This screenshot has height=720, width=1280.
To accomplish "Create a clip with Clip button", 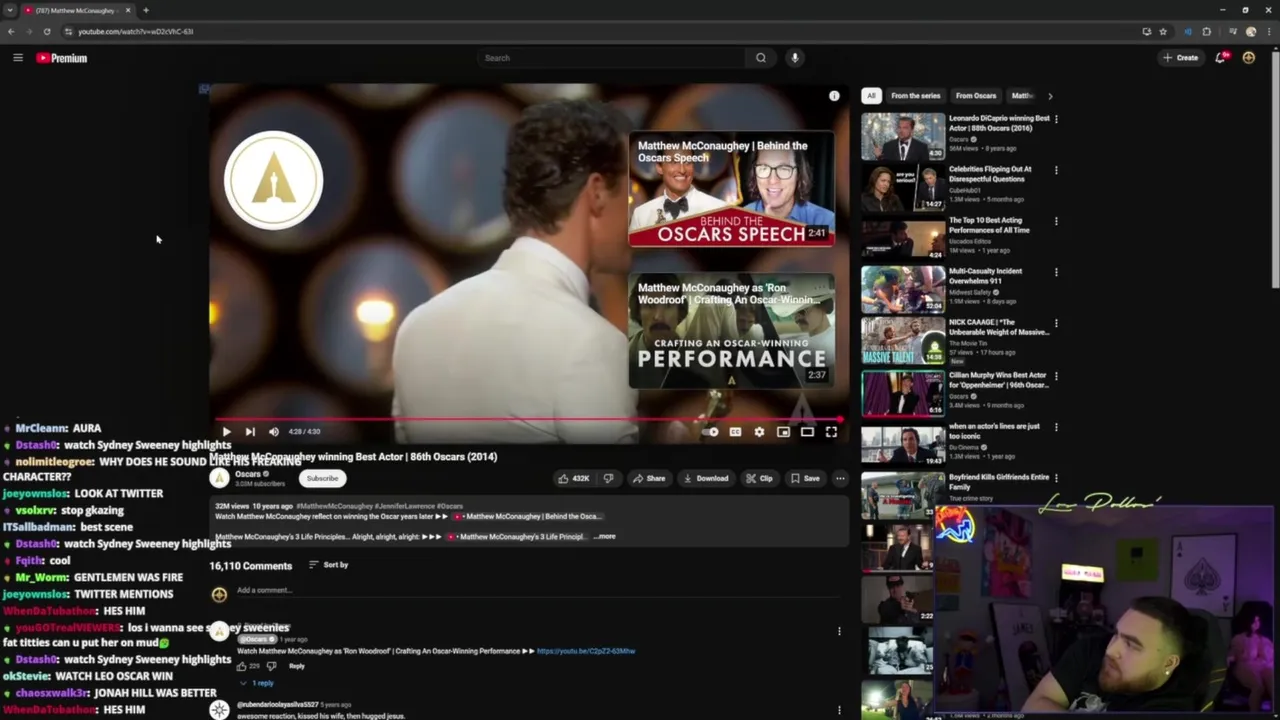I will [x=759, y=479].
